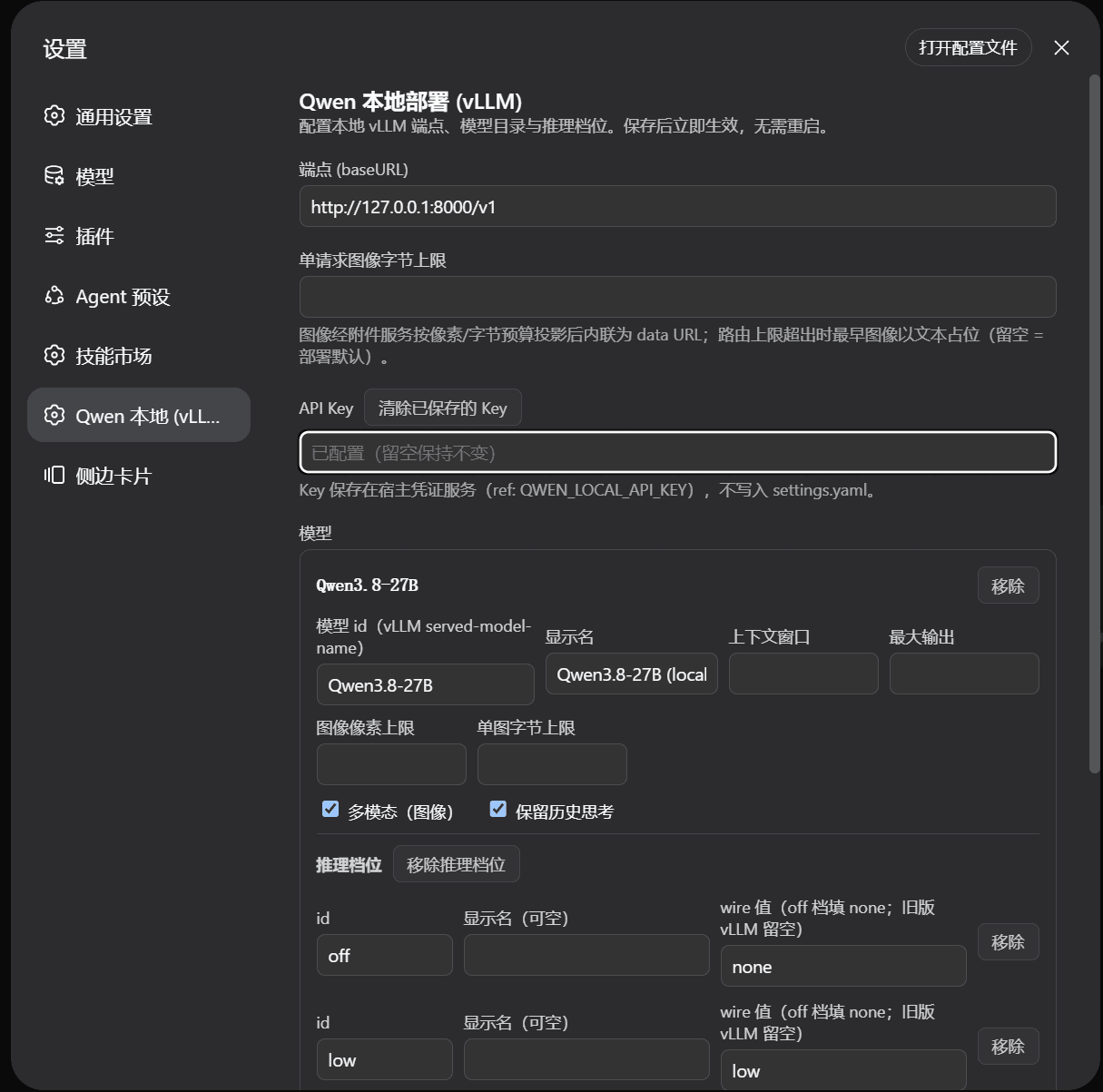Focus the 最大输出 input
The image size is (1103, 1092).
pos(964,674)
